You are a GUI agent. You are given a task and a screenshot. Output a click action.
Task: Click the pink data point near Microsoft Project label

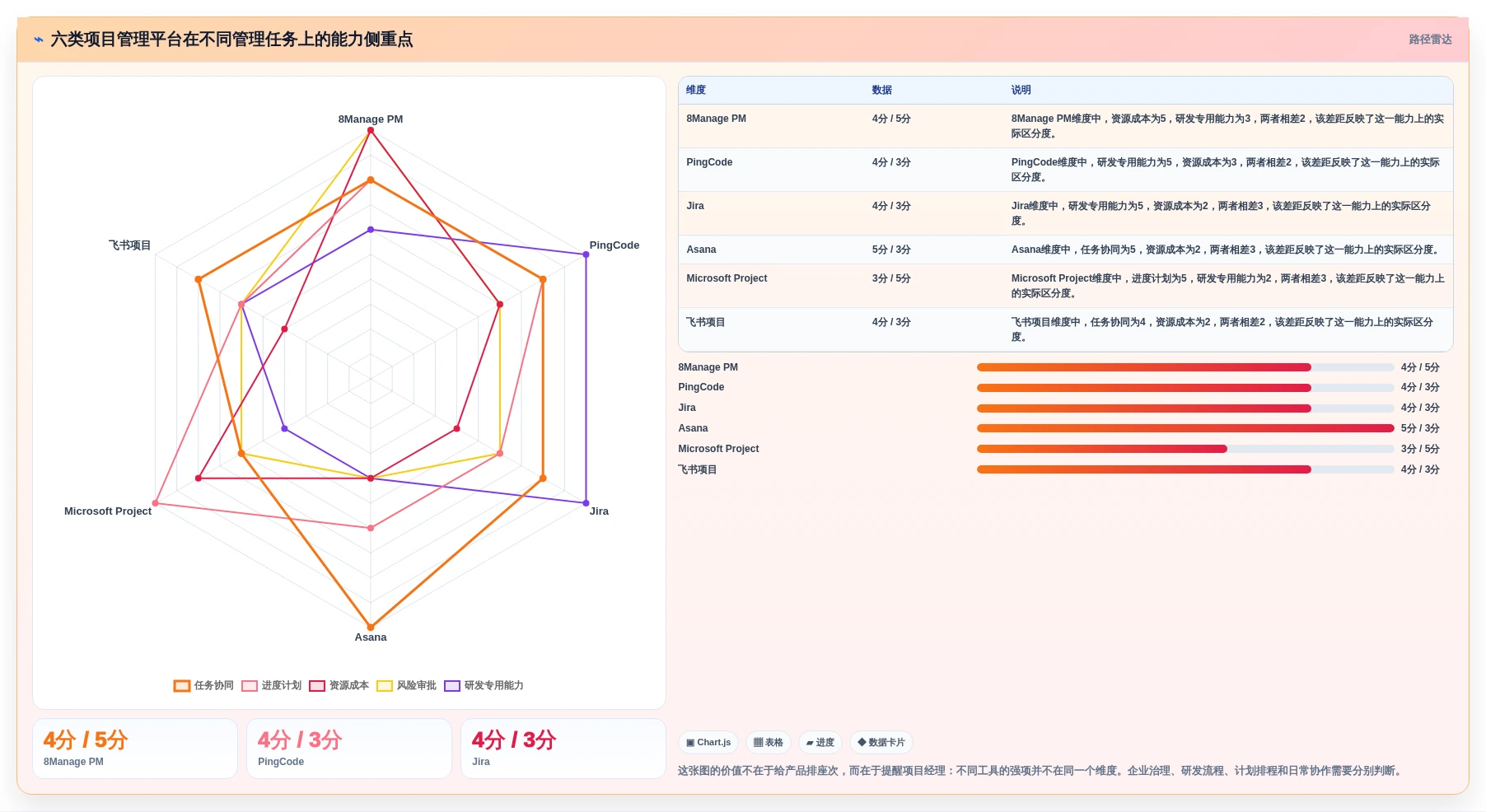pos(155,503)
